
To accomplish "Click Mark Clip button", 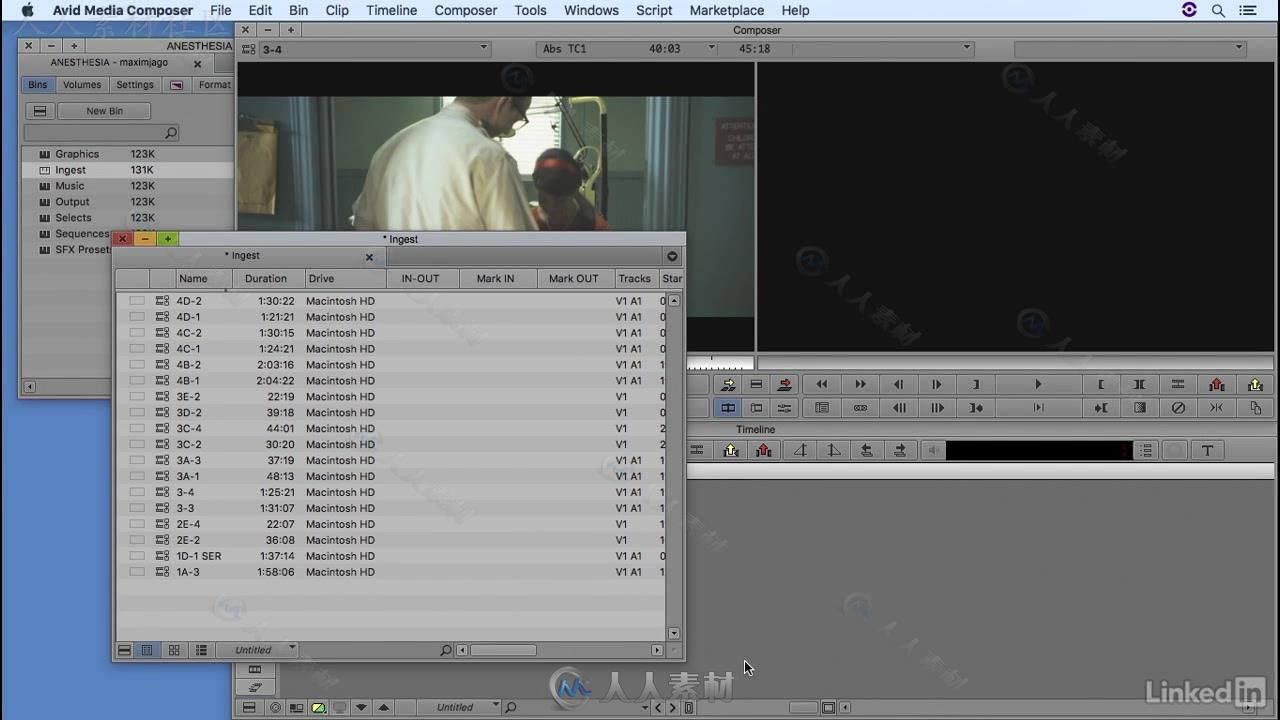I will pyautogui.click(x=1139, y=384).
